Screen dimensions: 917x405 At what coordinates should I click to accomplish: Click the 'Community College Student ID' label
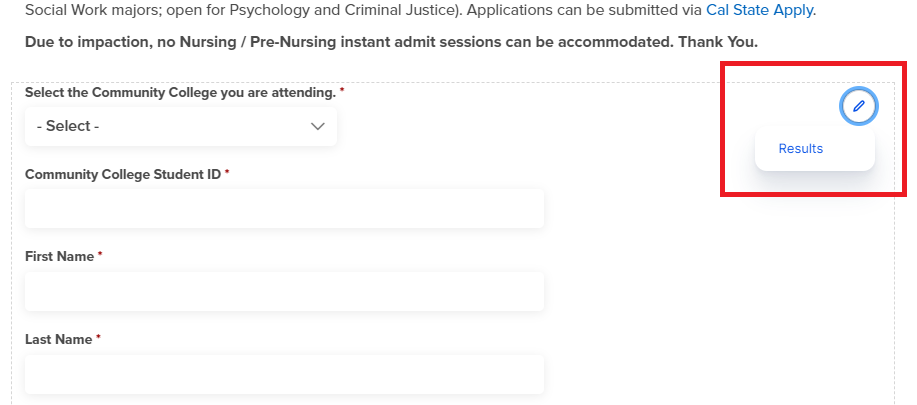pos(122,174)
